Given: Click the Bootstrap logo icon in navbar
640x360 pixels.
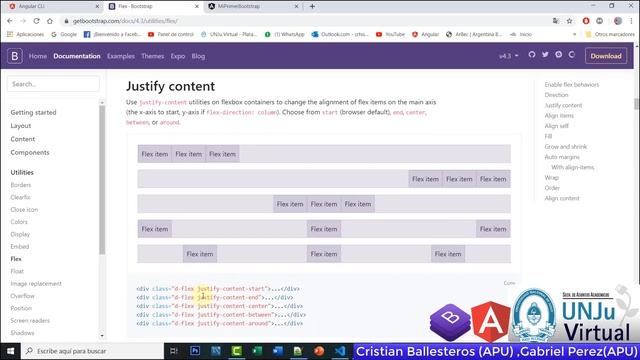Looking at the screenshot, I should point(15,56).
